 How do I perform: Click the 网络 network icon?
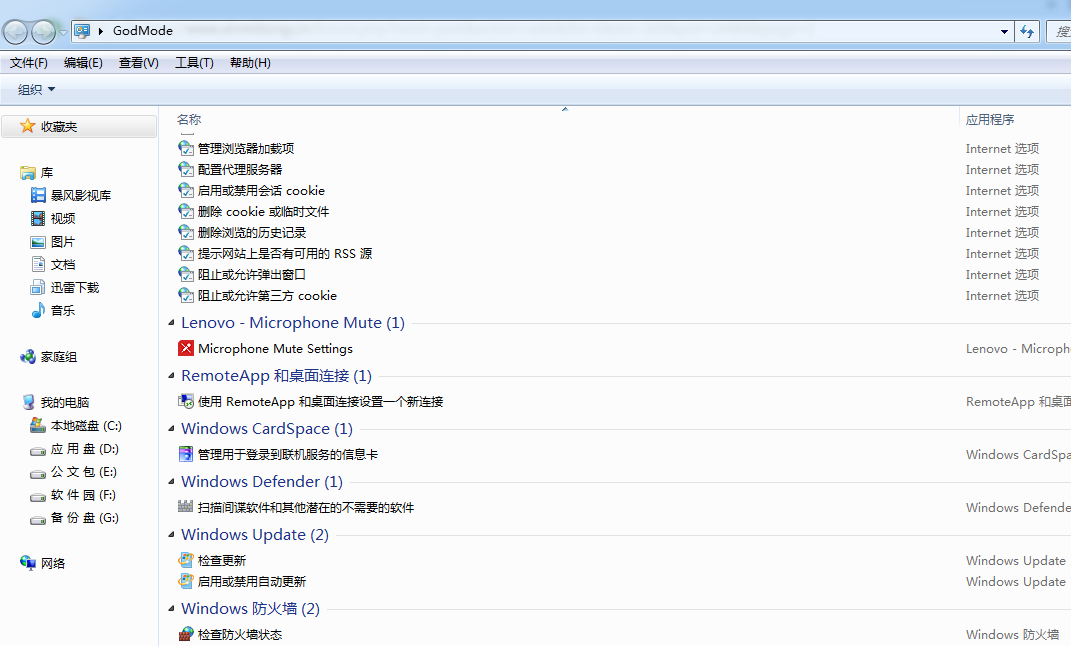point(28,563)
